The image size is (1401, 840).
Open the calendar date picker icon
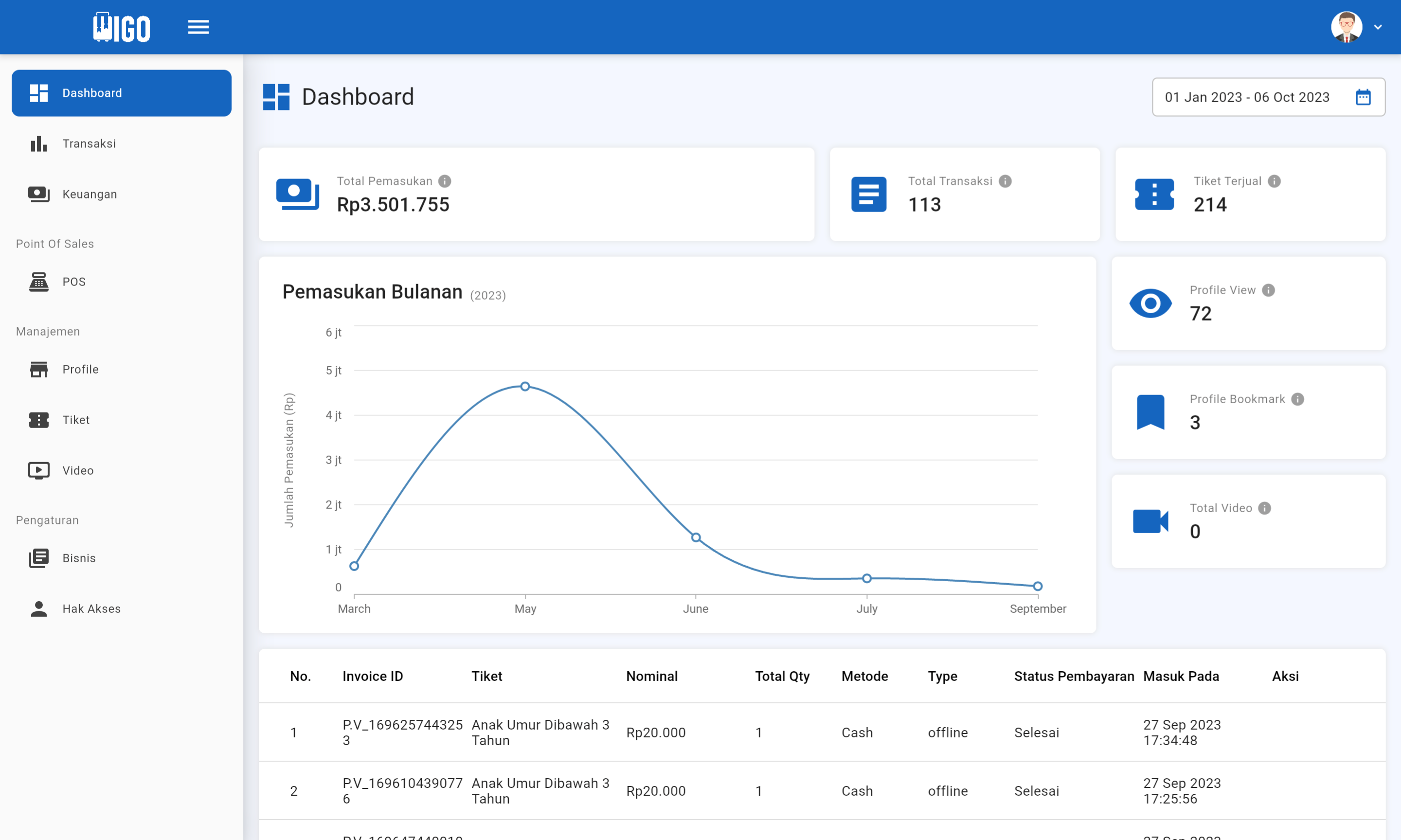[x=1363, y=97]
